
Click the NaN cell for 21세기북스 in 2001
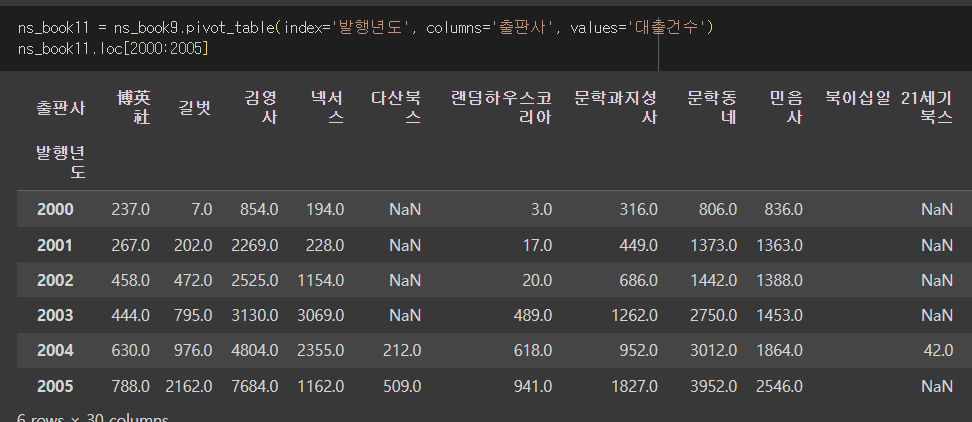tap(937, 245)
